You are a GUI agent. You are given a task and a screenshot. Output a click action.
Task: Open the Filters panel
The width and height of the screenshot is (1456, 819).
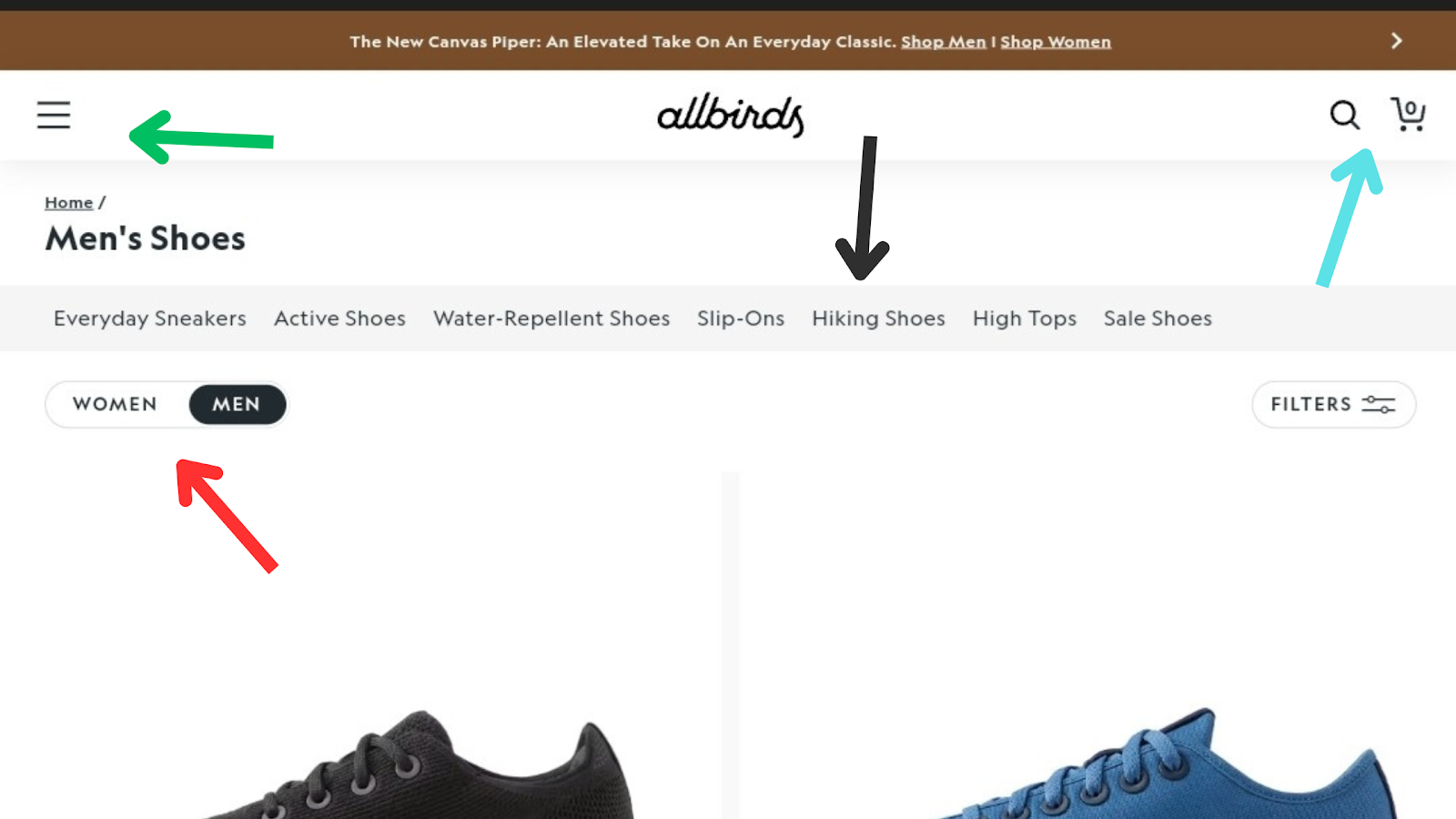click(x=1333, y=404)
